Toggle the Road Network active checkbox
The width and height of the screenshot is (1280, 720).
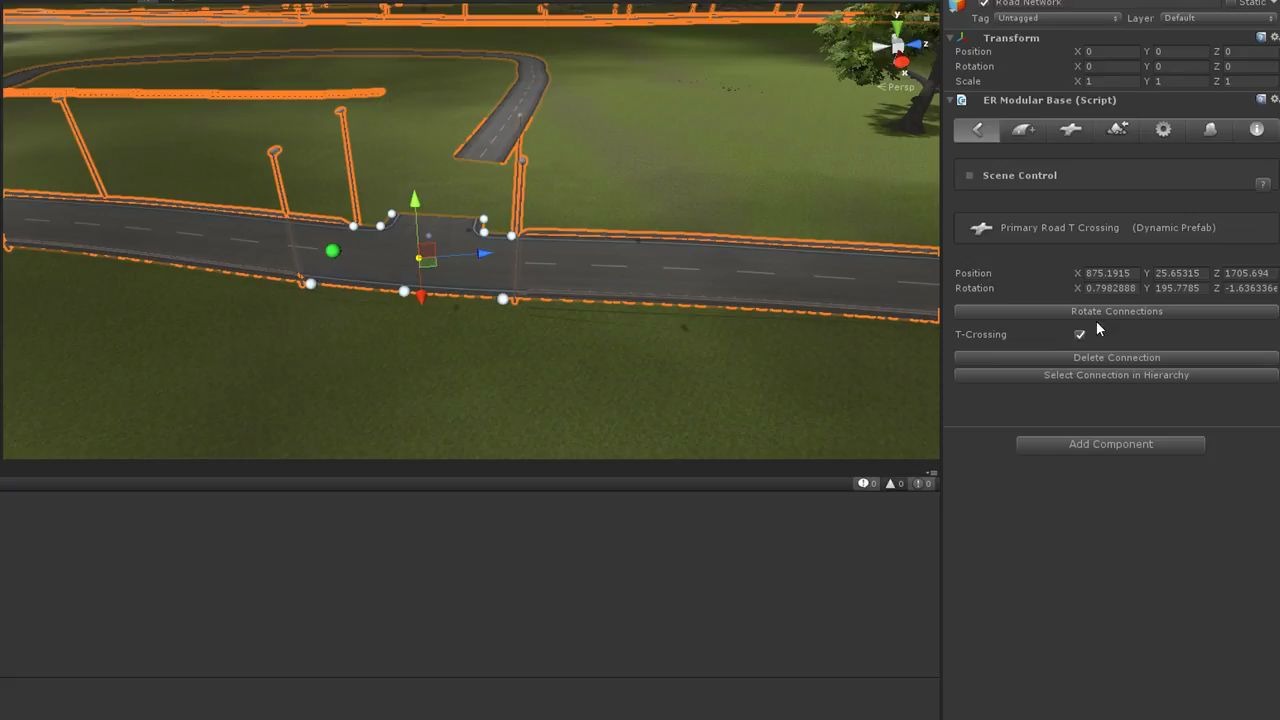click(x=984, y=3)
